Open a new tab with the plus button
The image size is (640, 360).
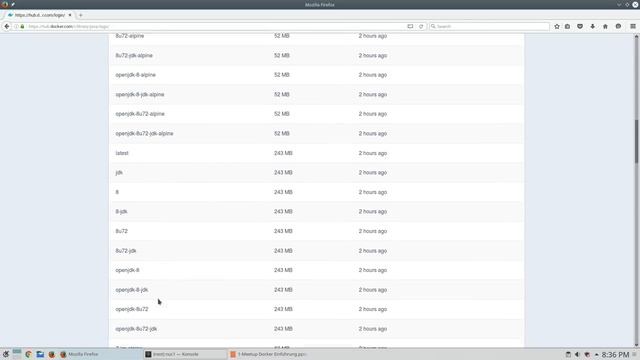click(80, 15)
